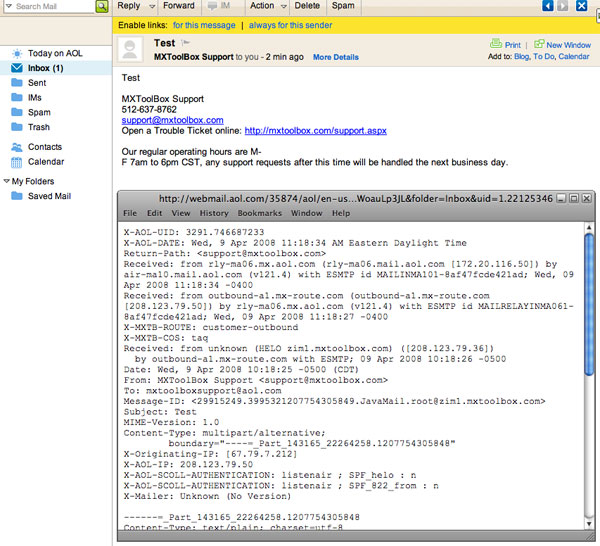
Task: Collapse the My Folders section
Action: (x=6, y=182)
